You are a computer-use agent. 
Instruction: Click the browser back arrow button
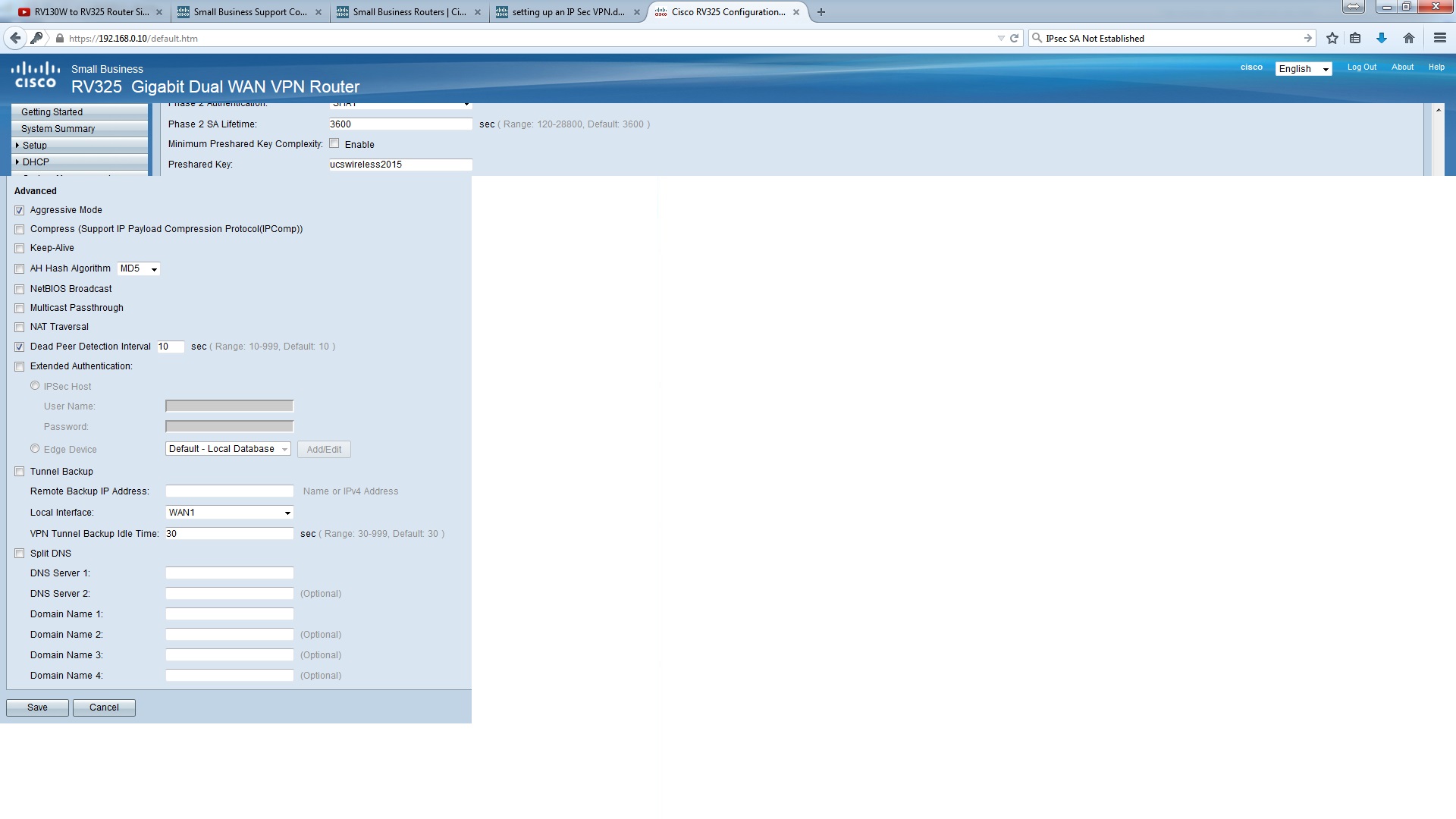pos(15,38)
